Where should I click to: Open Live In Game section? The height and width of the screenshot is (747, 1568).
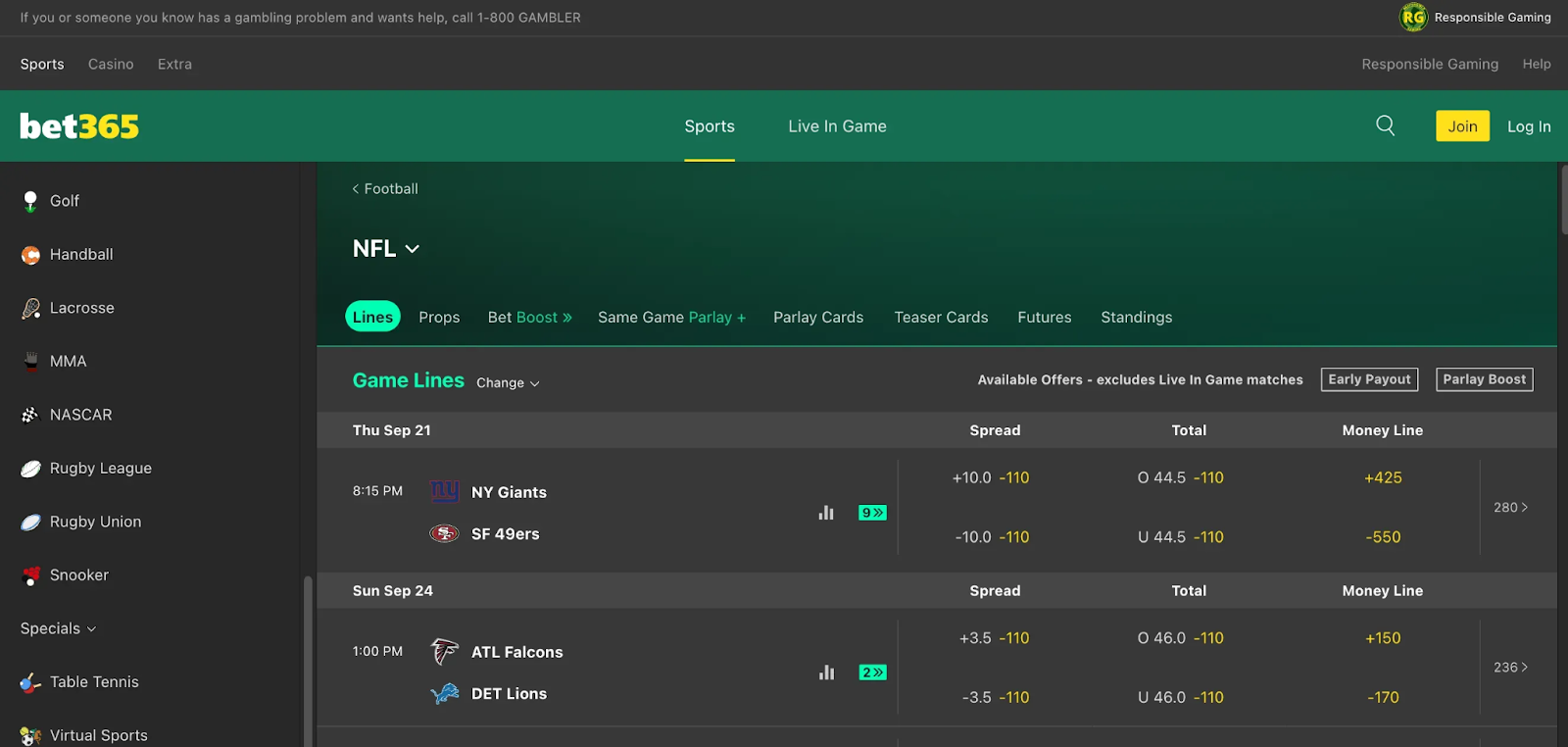tap(837, 126)
